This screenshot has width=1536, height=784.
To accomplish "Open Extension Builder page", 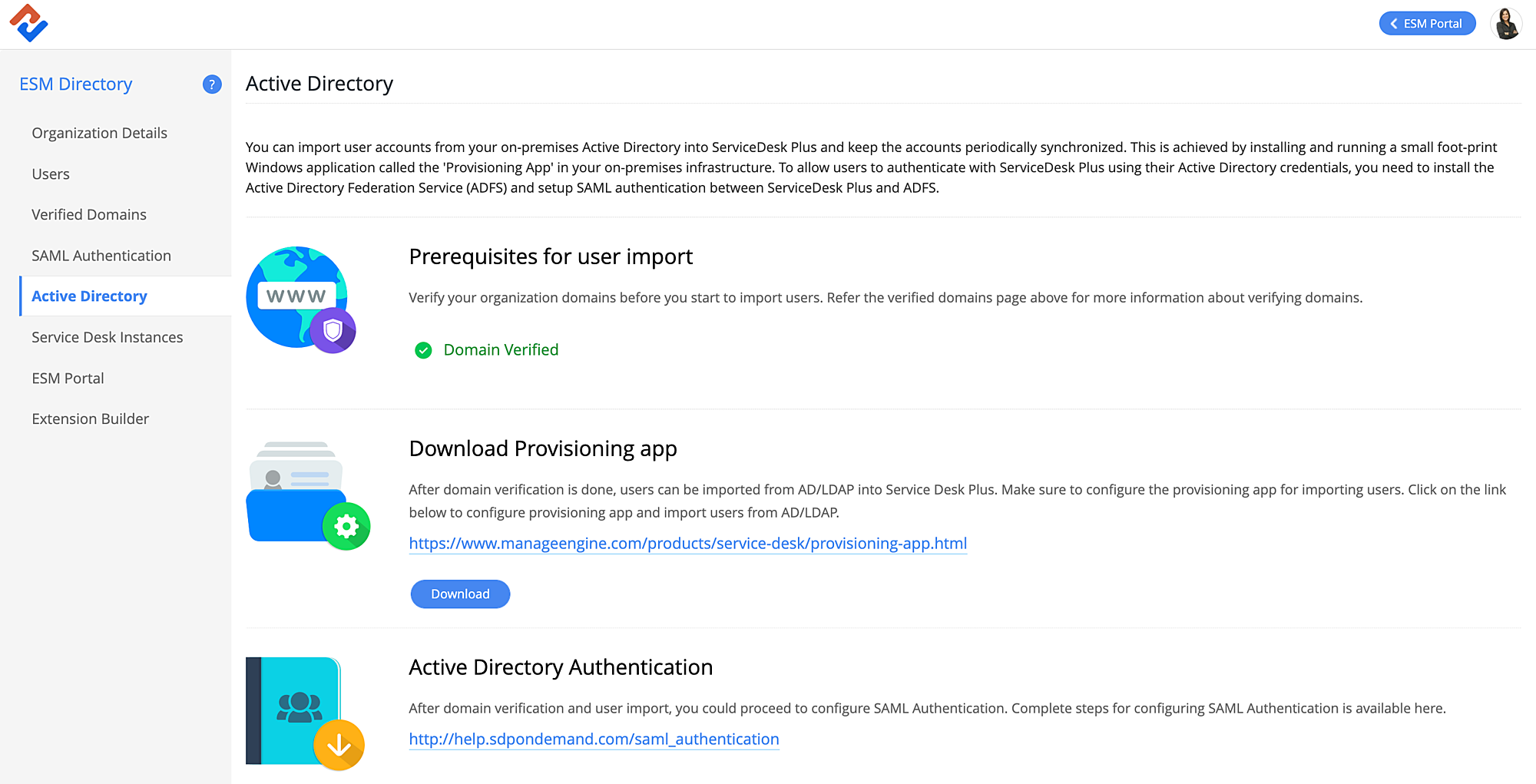I will pos(91,419).
